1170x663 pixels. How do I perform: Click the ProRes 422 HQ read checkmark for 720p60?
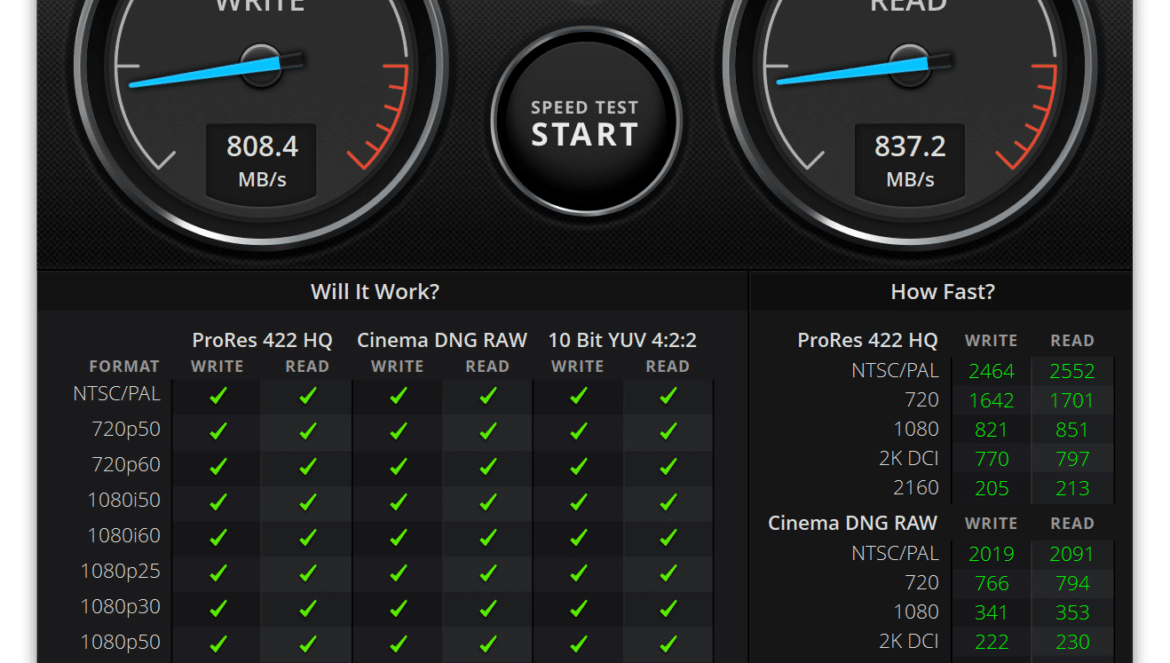point(307,466)
